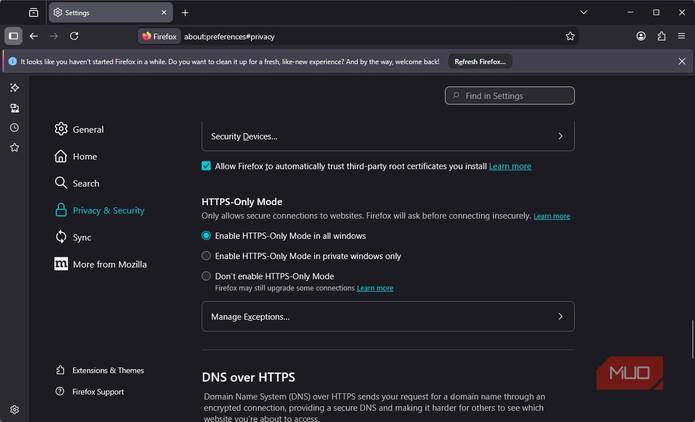
Task: Click the Security Devices chevron arrow
Action: pyautogui.click(x=560, y=136)
